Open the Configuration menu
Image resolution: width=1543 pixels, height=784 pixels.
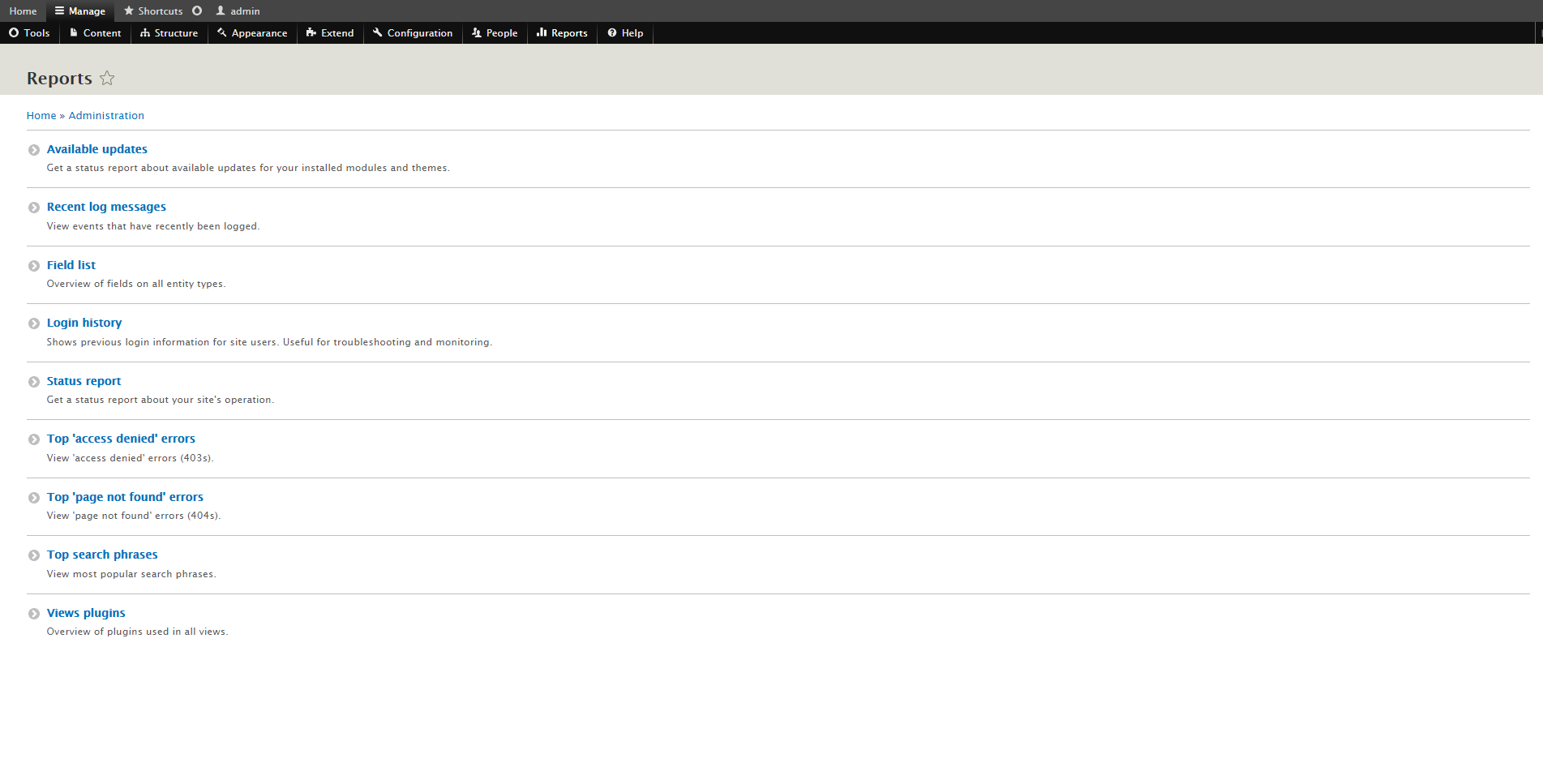(413, 33)
